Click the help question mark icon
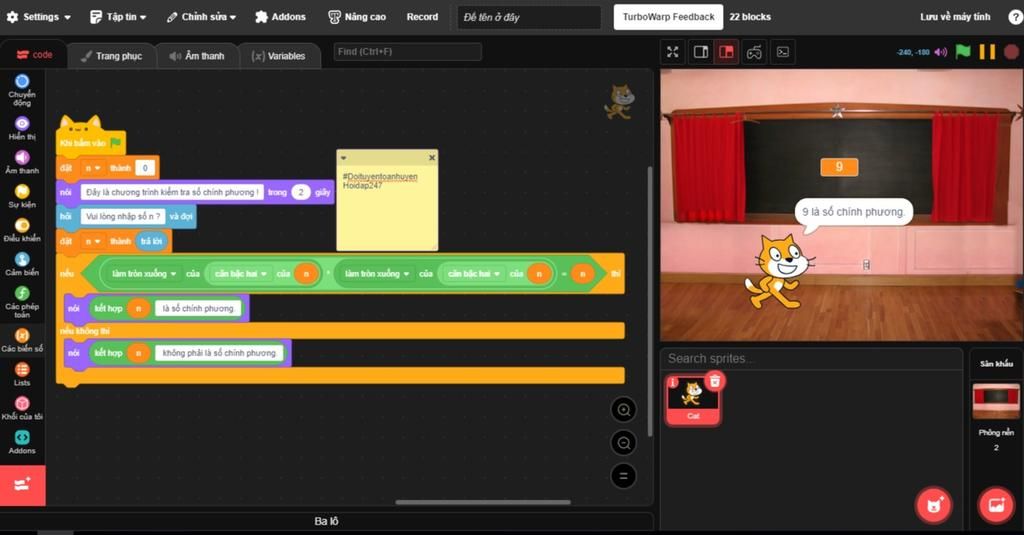This screenshot has height=535, width=1024. (1016, 17)
